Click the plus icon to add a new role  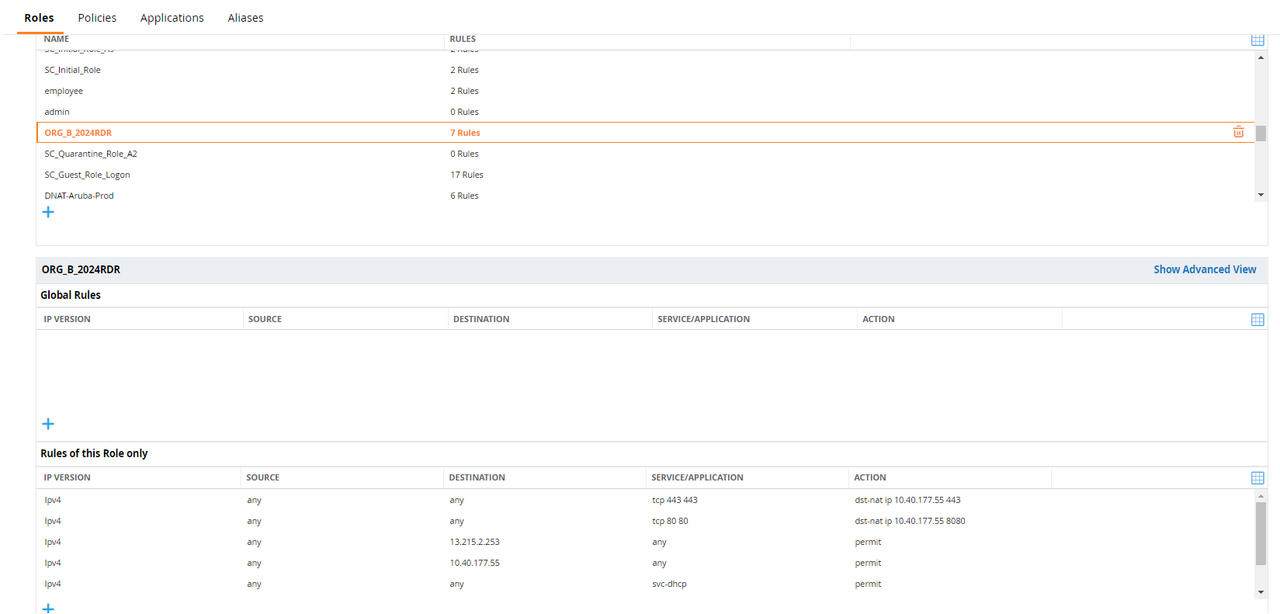pyautogui.click(x=48, y=212)
